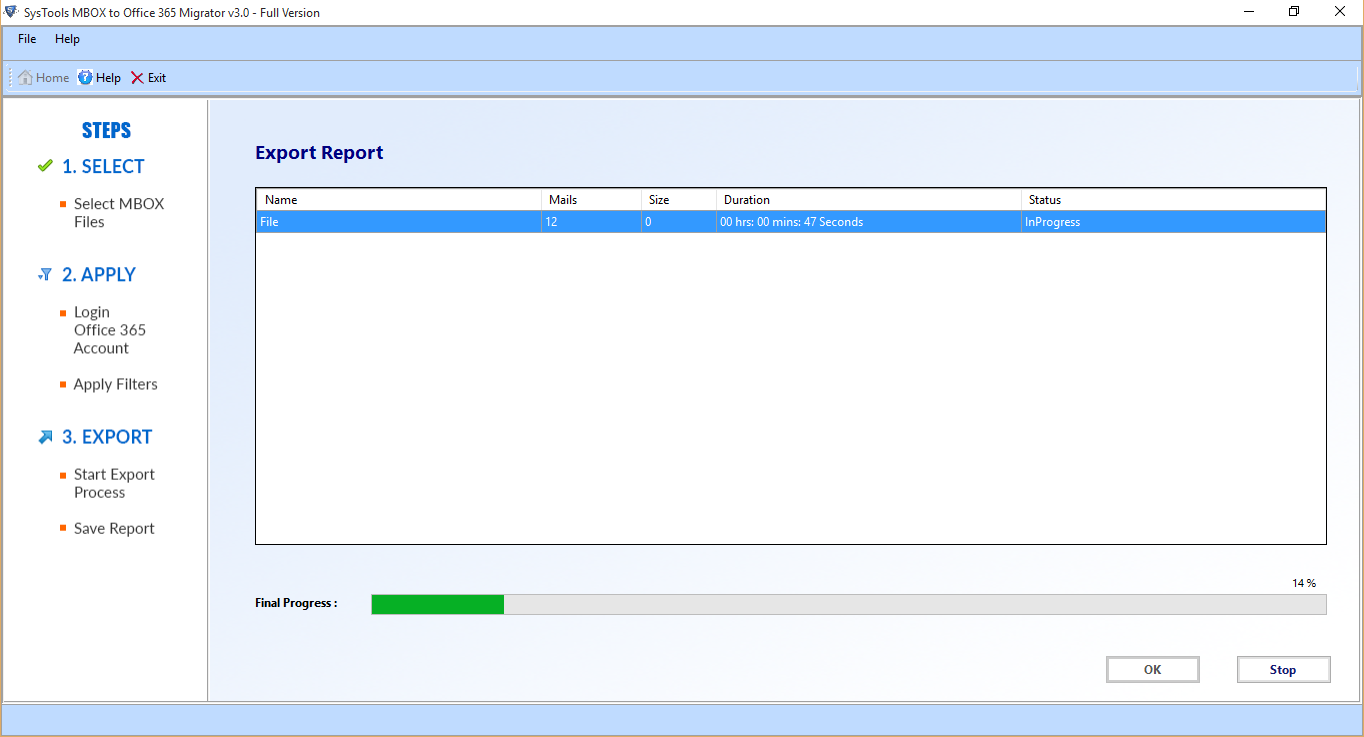
Task: Open the File menu
Action: [27, 39]
